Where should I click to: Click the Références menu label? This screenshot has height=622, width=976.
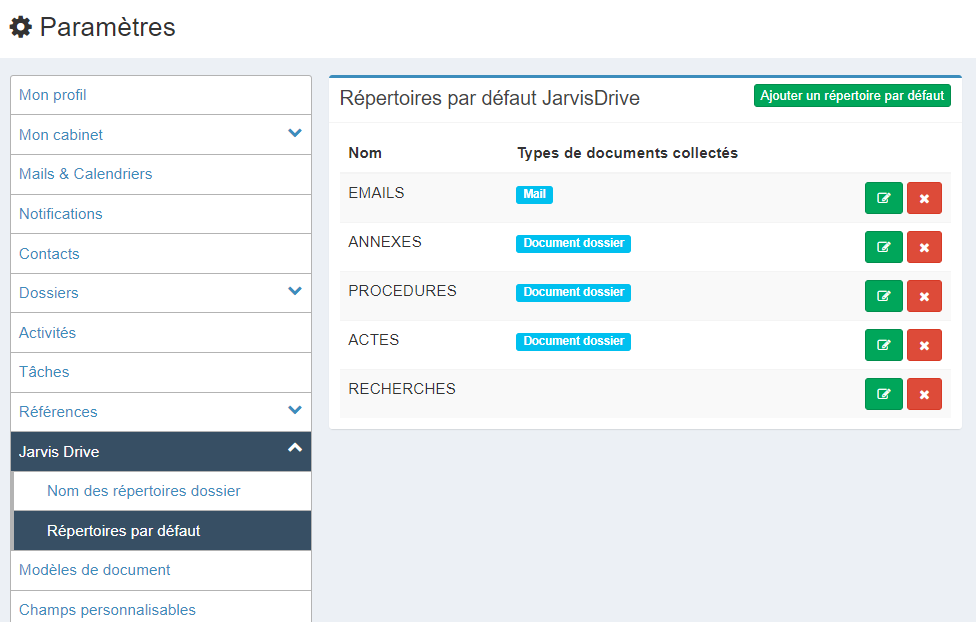(58, 412)
